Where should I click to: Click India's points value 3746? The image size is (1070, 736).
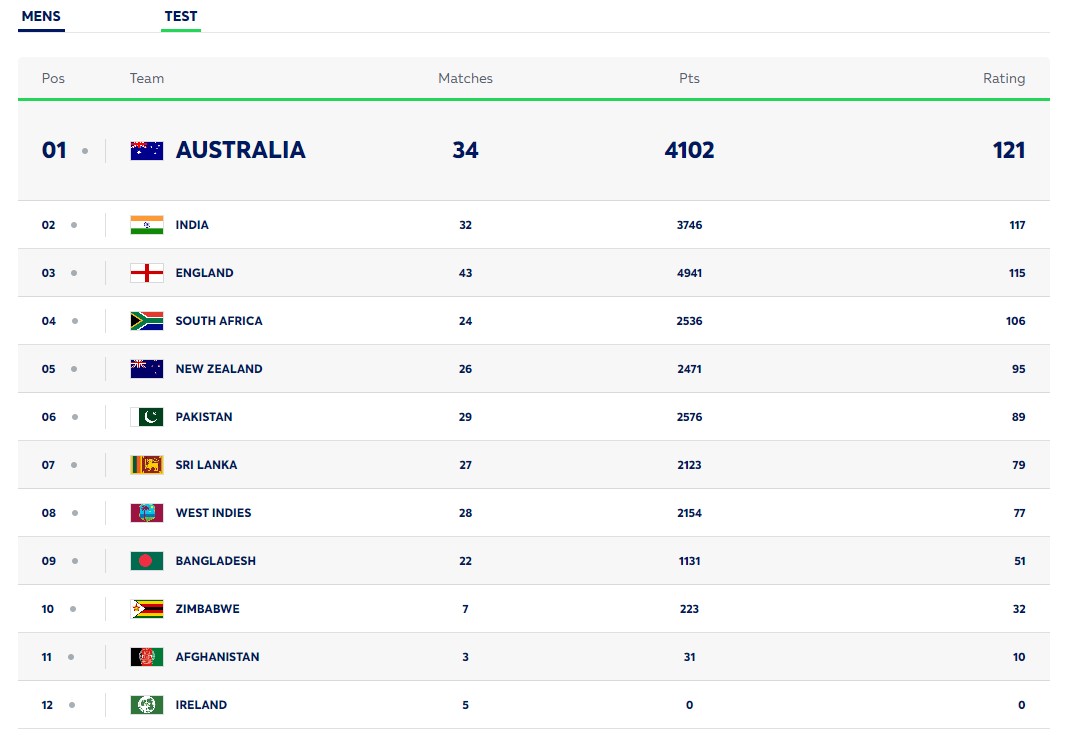689,225
